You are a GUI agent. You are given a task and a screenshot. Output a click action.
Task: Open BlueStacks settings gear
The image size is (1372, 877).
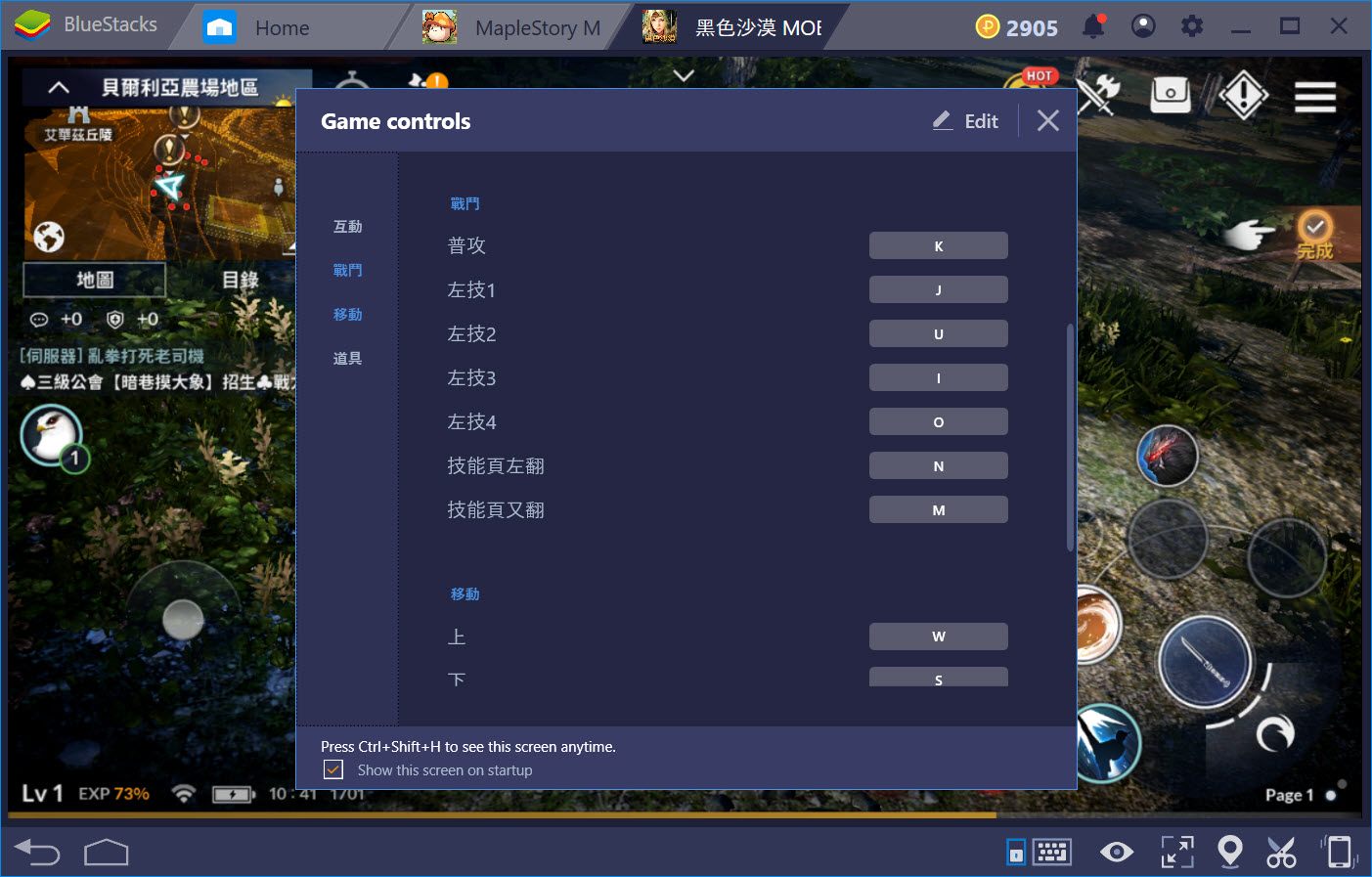click(1192, 26)
